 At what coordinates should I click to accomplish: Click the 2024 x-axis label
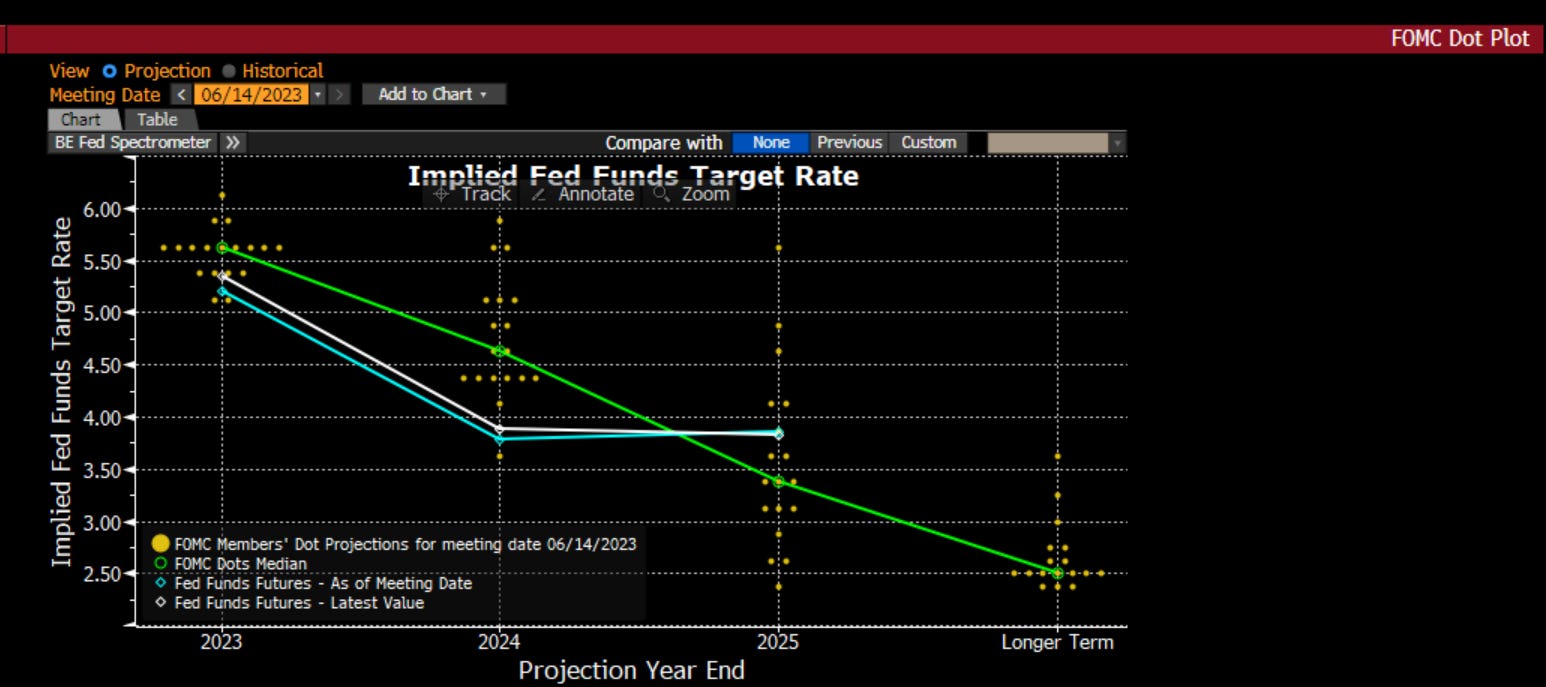pyautogui.click(x=499, y=642)
